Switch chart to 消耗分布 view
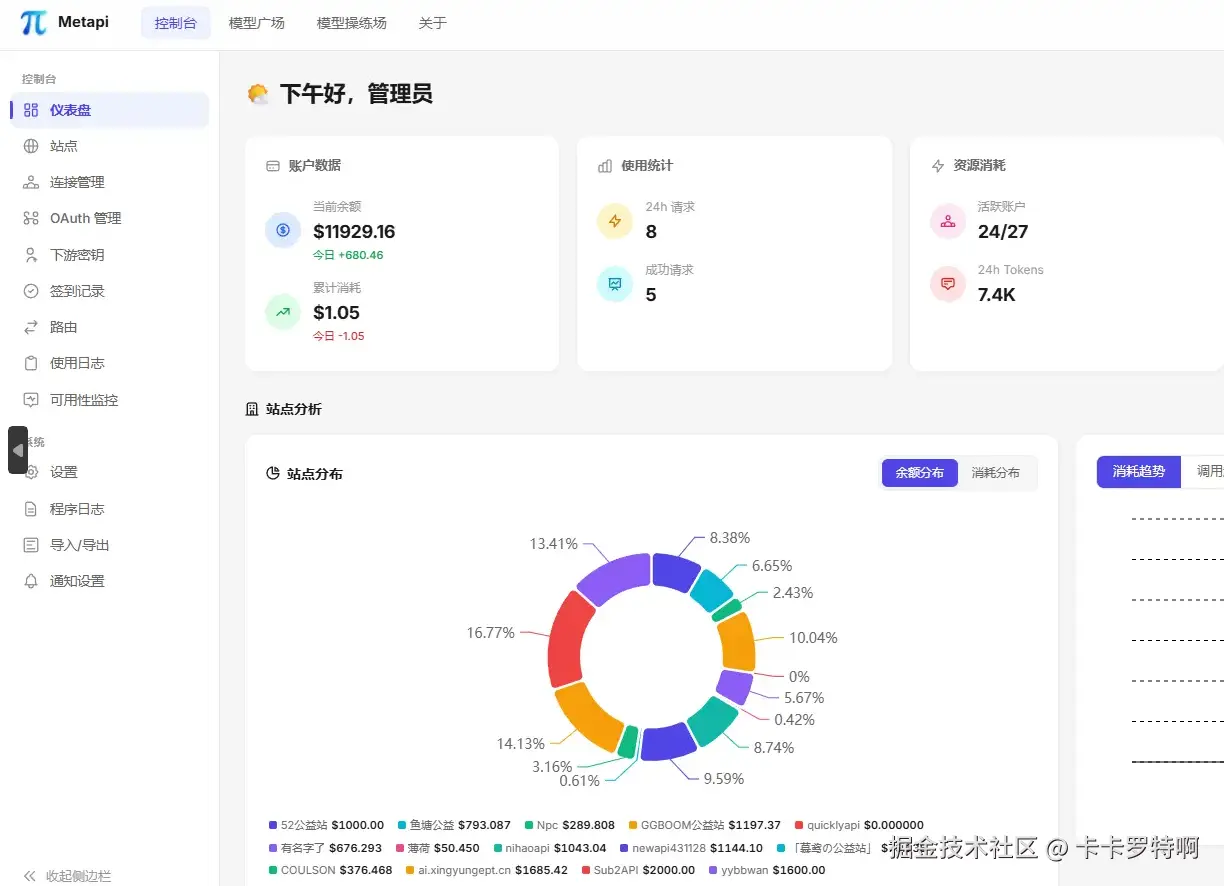1224x886 pixels. (x=996, y=473)
